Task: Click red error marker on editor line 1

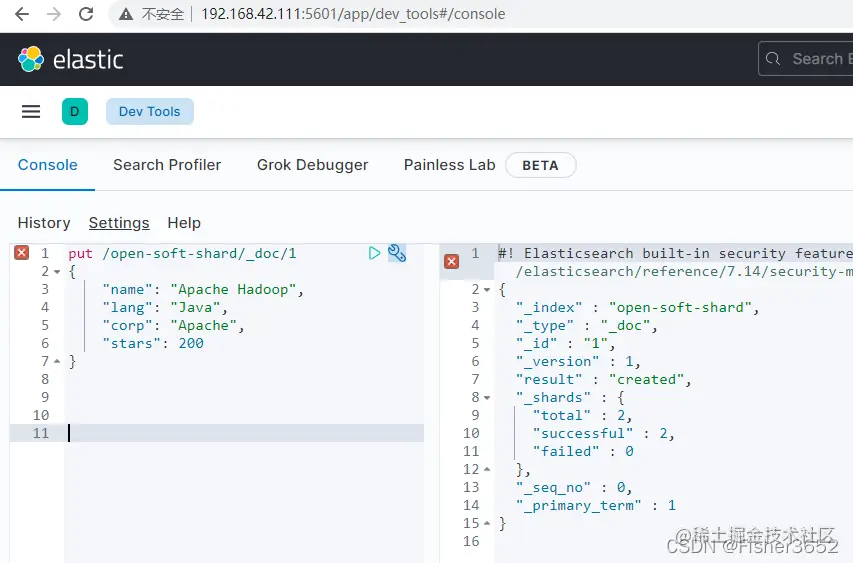Action: point(22,252)
